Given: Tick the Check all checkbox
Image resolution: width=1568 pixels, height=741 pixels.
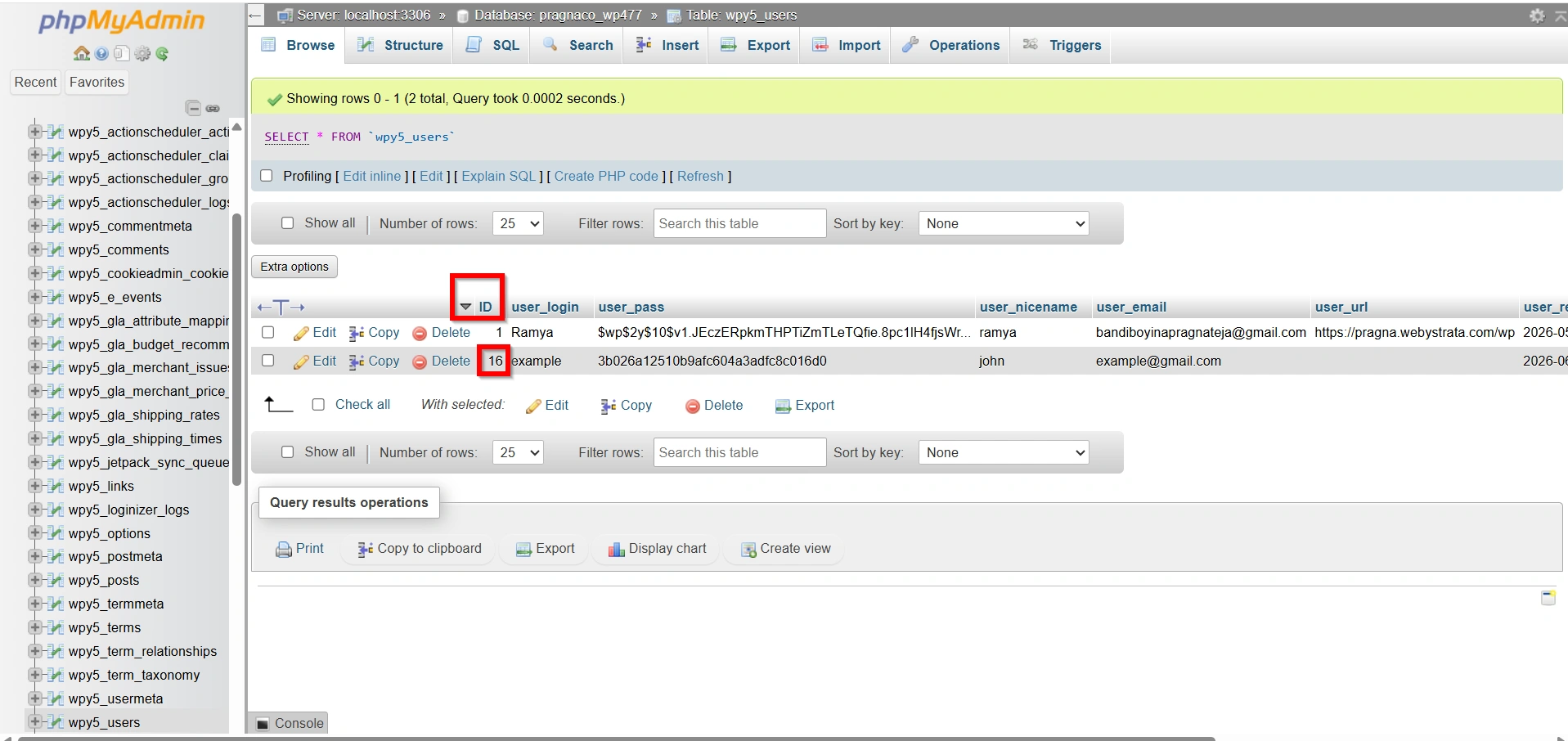Looking at the screenshot, I should coord(318,405).
